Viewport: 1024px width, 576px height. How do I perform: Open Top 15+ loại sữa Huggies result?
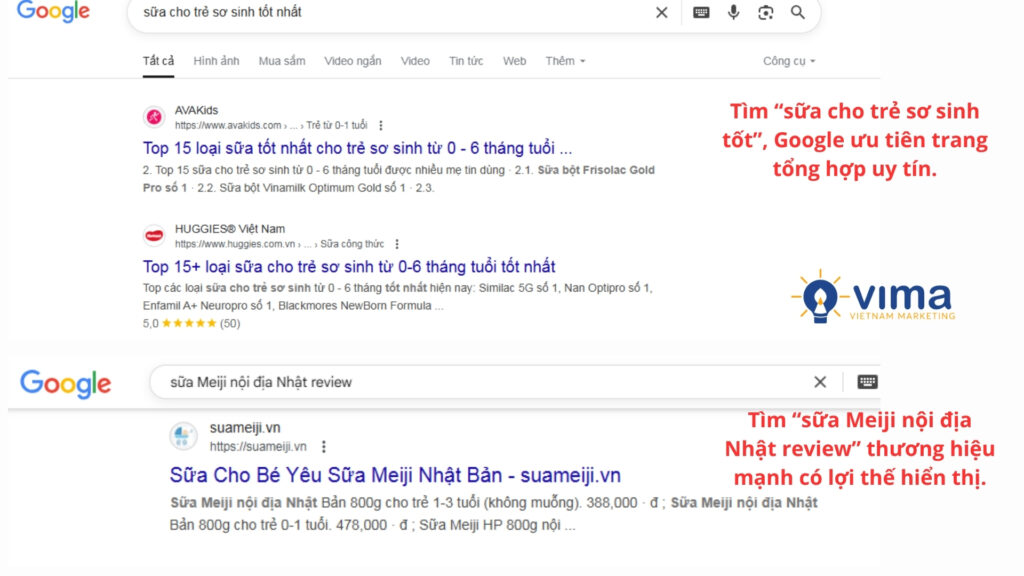tap(349, 266)
